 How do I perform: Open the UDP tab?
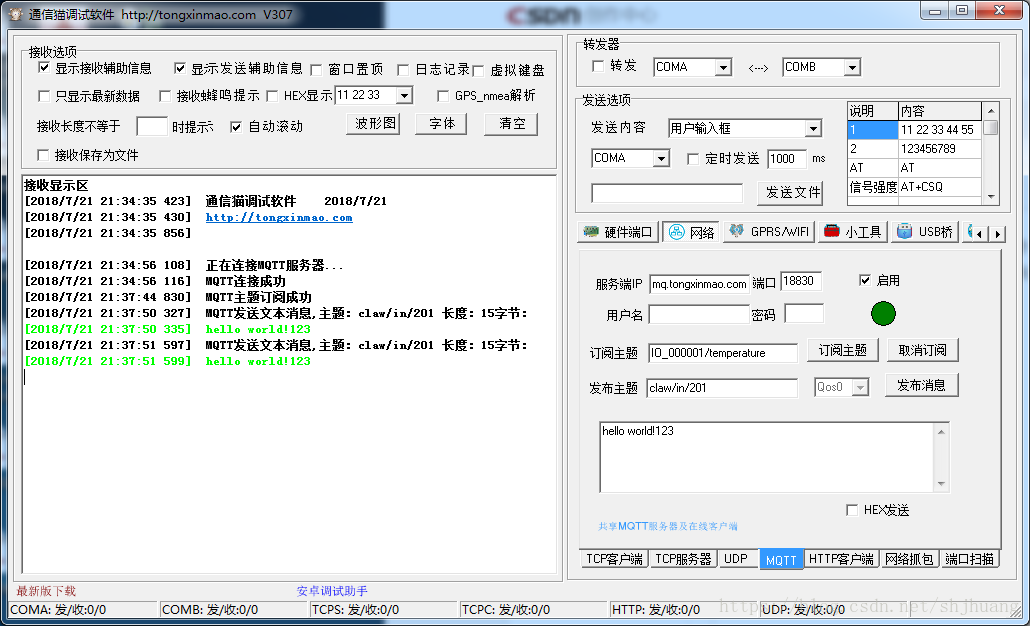pos(736,559)
